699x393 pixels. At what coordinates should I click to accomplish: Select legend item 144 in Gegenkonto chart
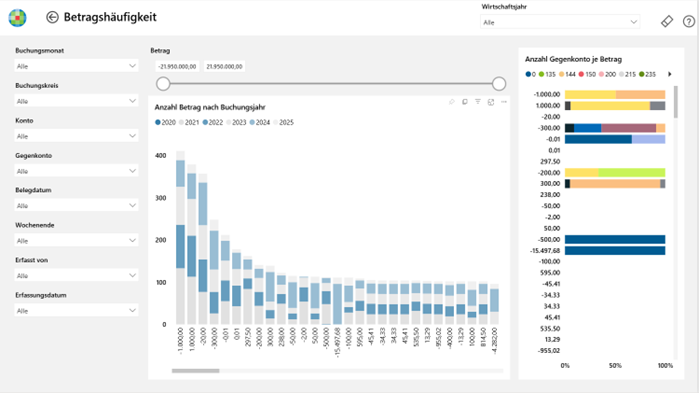567,74
